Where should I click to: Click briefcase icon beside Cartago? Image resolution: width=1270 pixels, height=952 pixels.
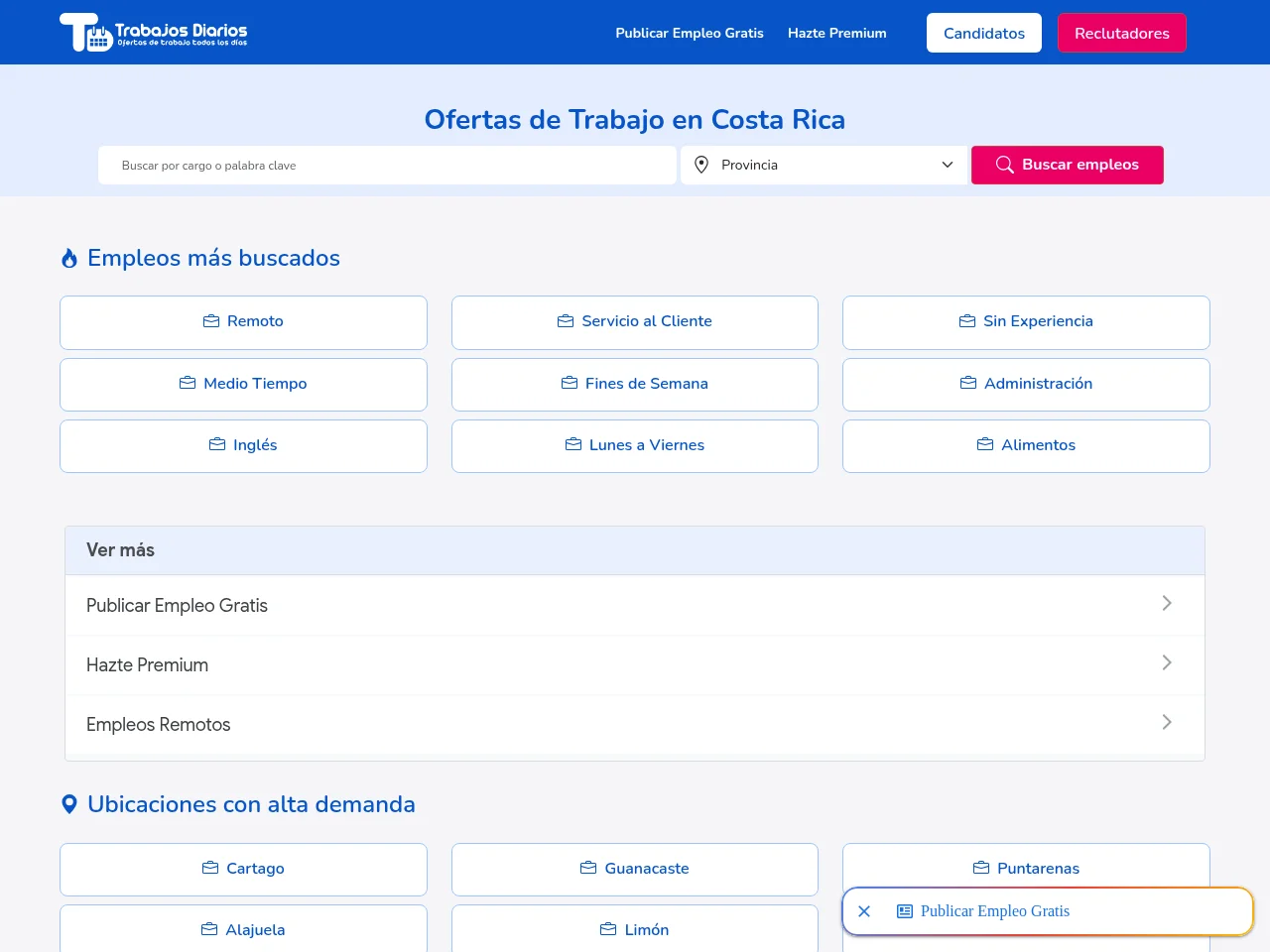(210, 868)
